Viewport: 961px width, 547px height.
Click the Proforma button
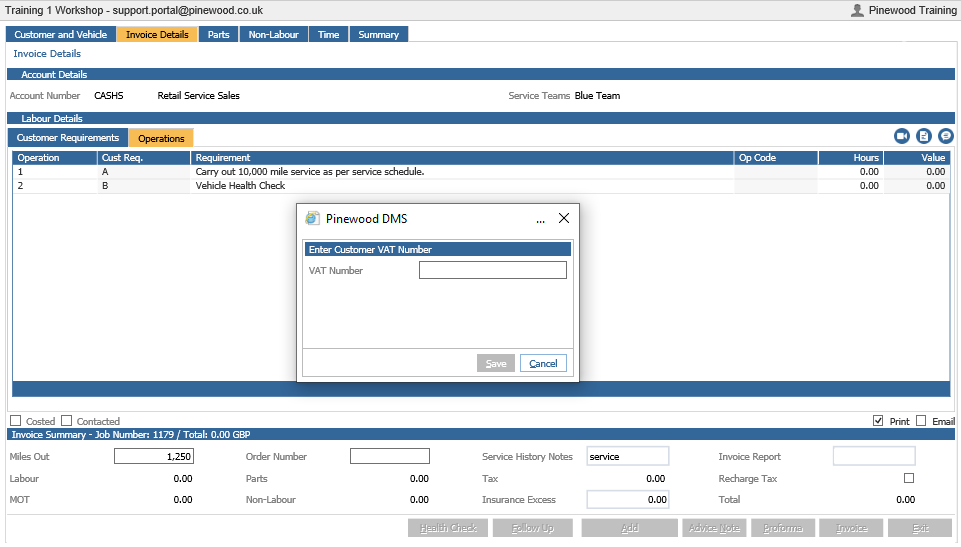pos(783,528)
